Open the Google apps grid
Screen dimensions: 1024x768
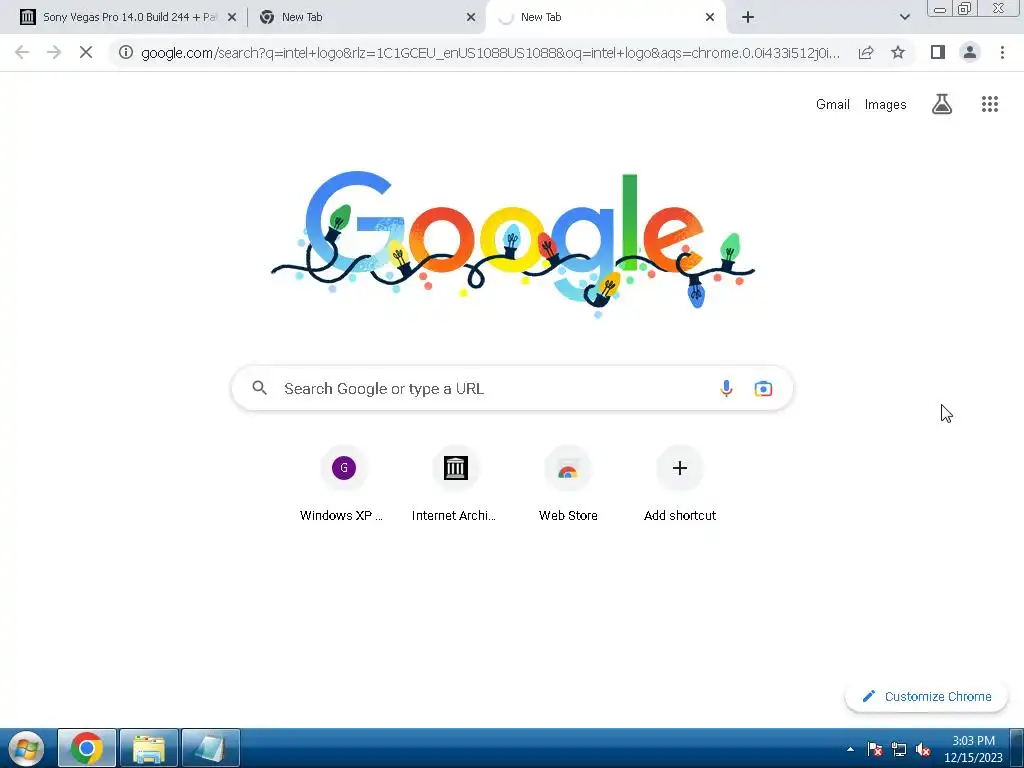[989, 104]
